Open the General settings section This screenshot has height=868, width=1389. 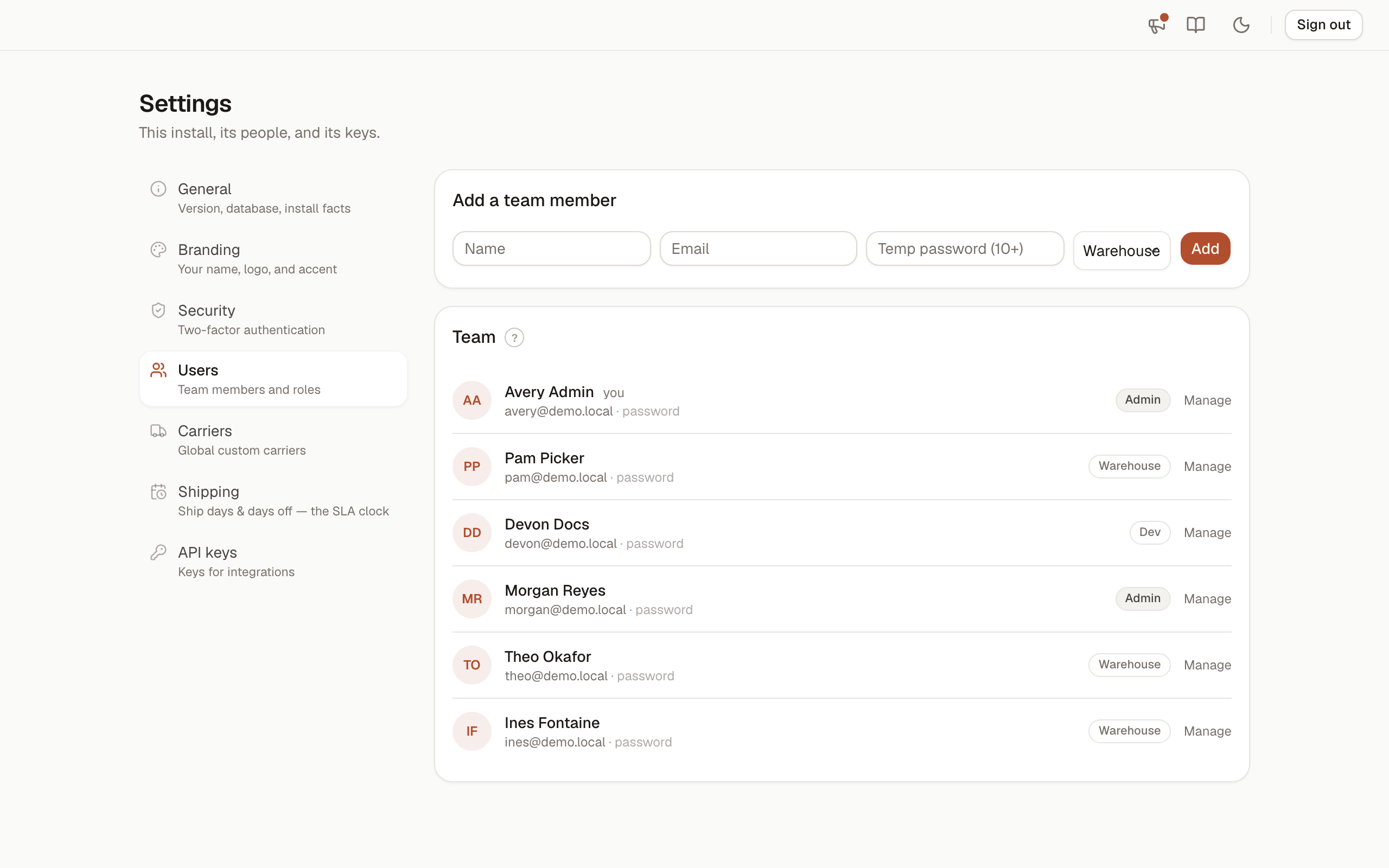coord(273,198)
